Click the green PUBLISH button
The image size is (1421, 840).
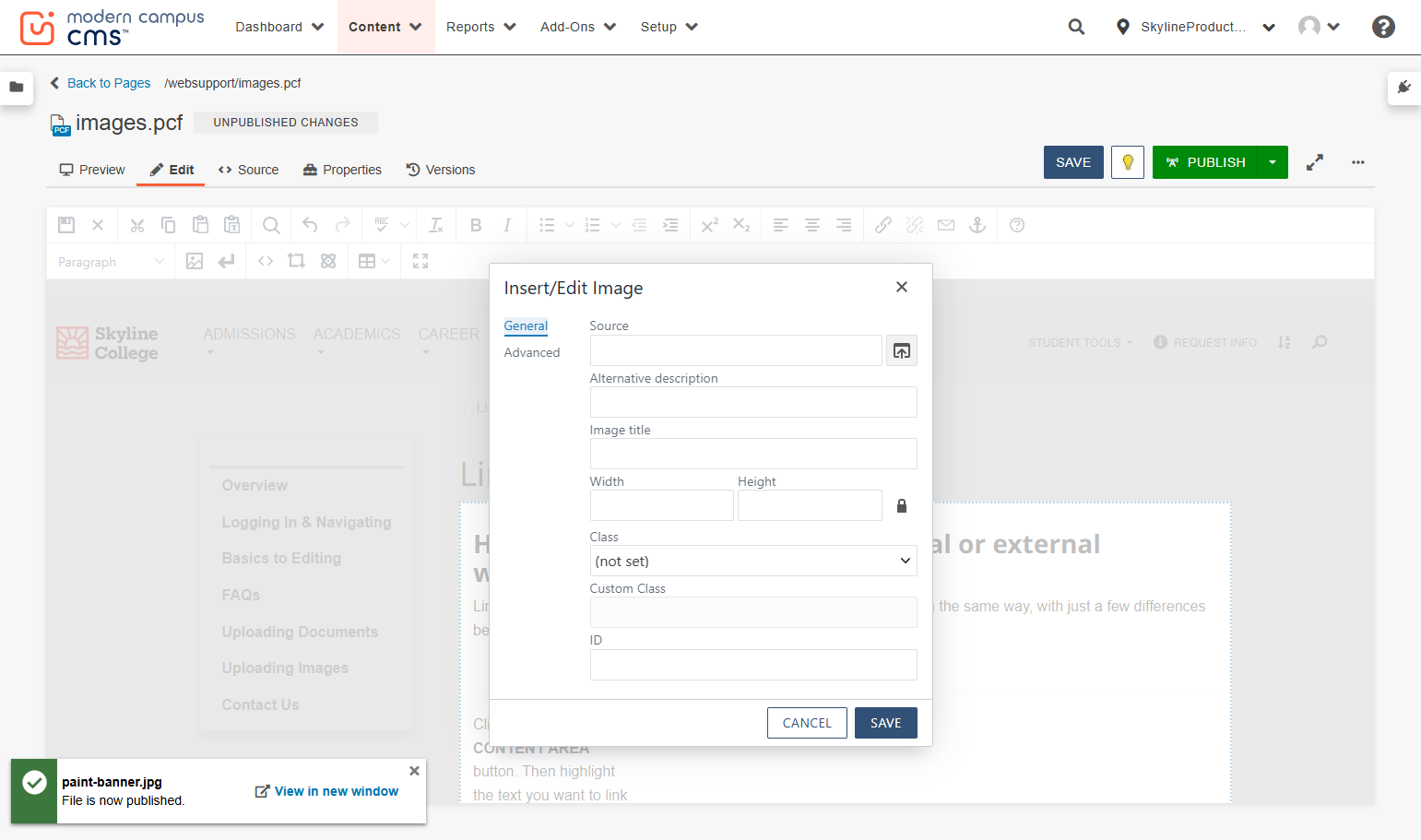[1205, 162]
